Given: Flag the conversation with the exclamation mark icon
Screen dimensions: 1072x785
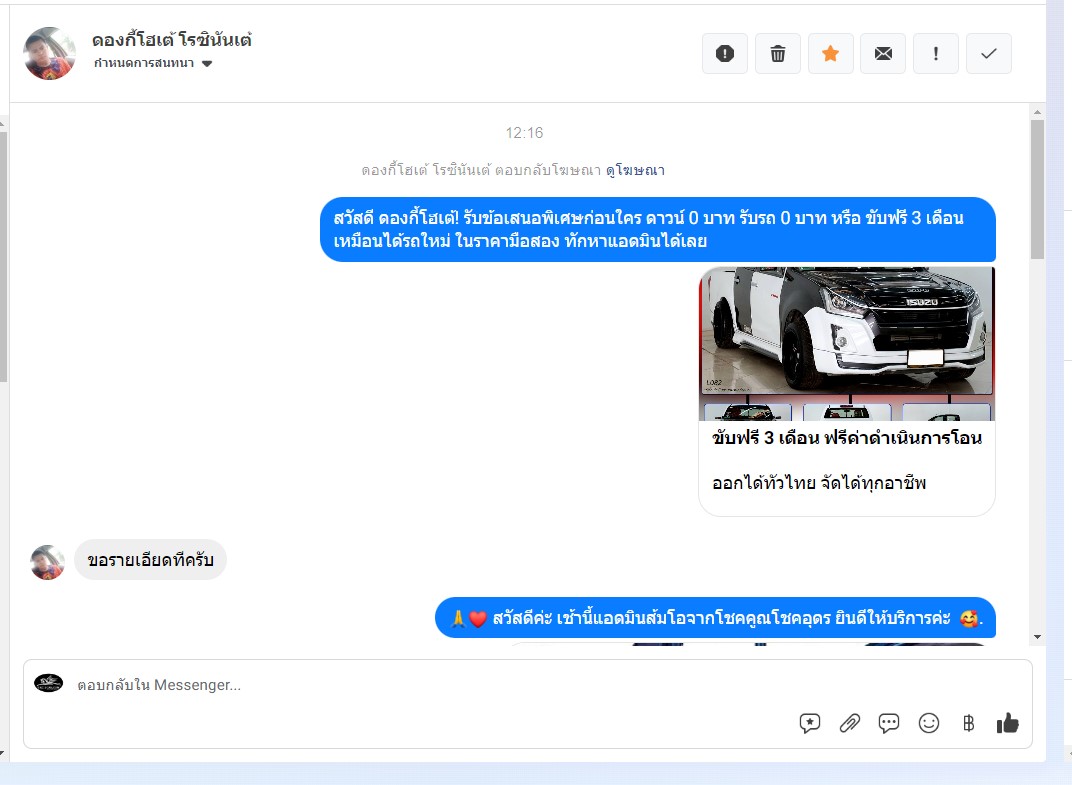Looking at the screenshot, I should coord(936,53).
